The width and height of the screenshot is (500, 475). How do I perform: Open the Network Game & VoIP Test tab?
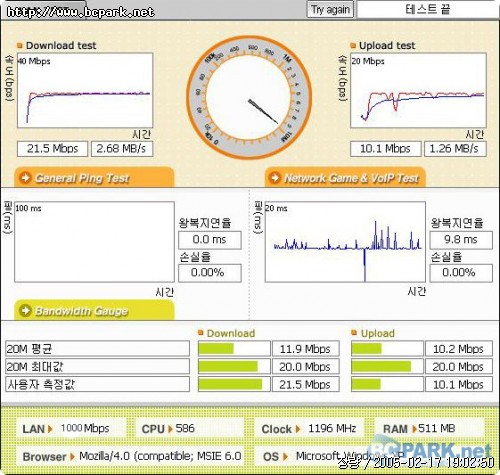(x=345, y=177)
